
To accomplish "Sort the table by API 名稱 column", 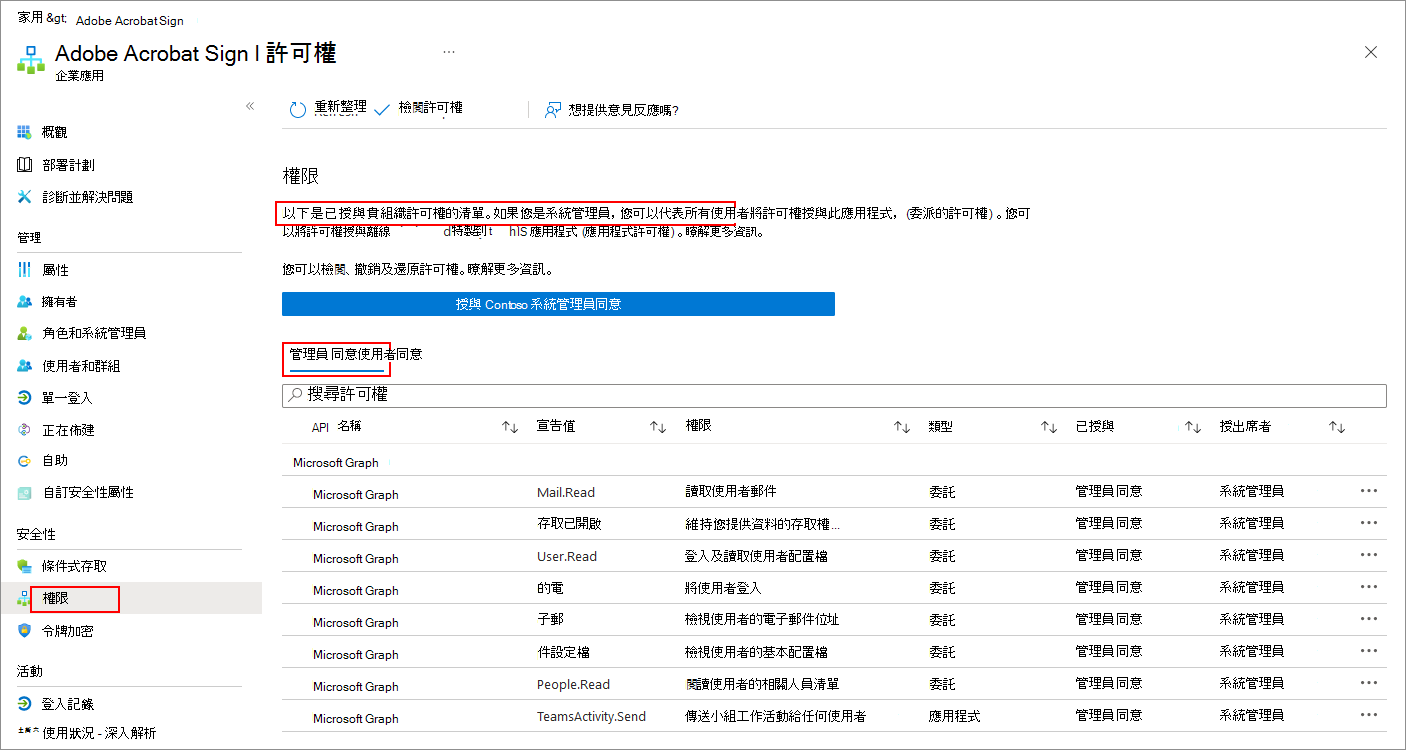I will click(510, 427).
